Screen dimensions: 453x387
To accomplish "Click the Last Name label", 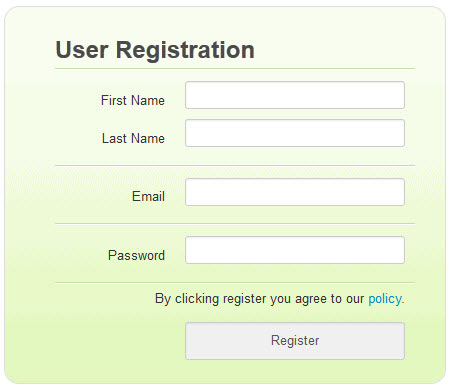I will pos(133,138).
